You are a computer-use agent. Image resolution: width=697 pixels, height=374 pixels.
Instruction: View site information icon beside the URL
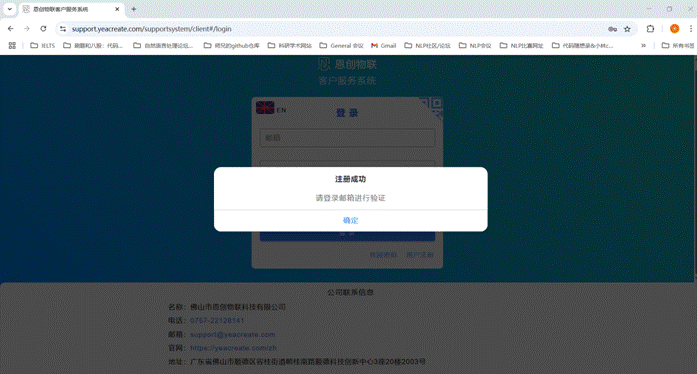coord(63,29)
